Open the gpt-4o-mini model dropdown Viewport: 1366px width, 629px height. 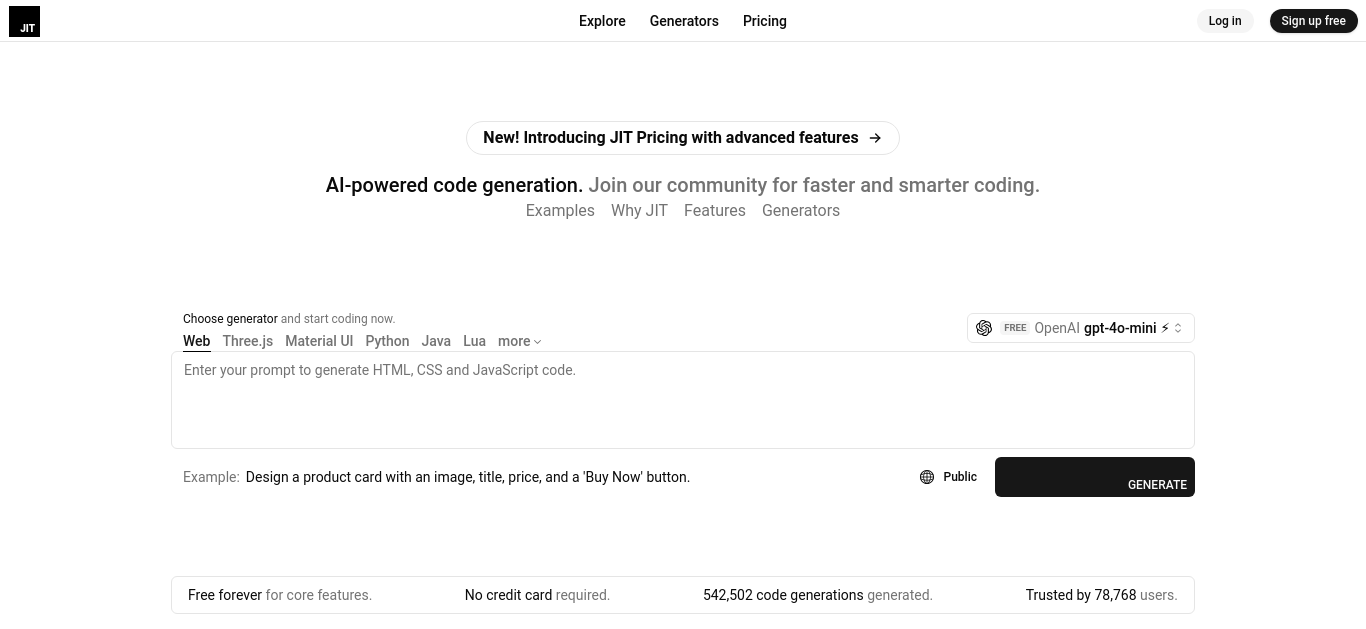(x=1080, y=328)
